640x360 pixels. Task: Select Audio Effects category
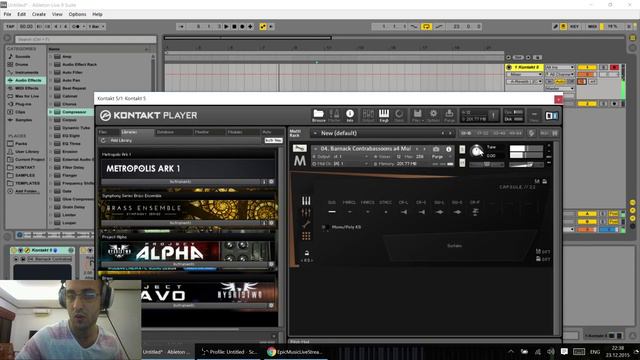pos(25,80)
